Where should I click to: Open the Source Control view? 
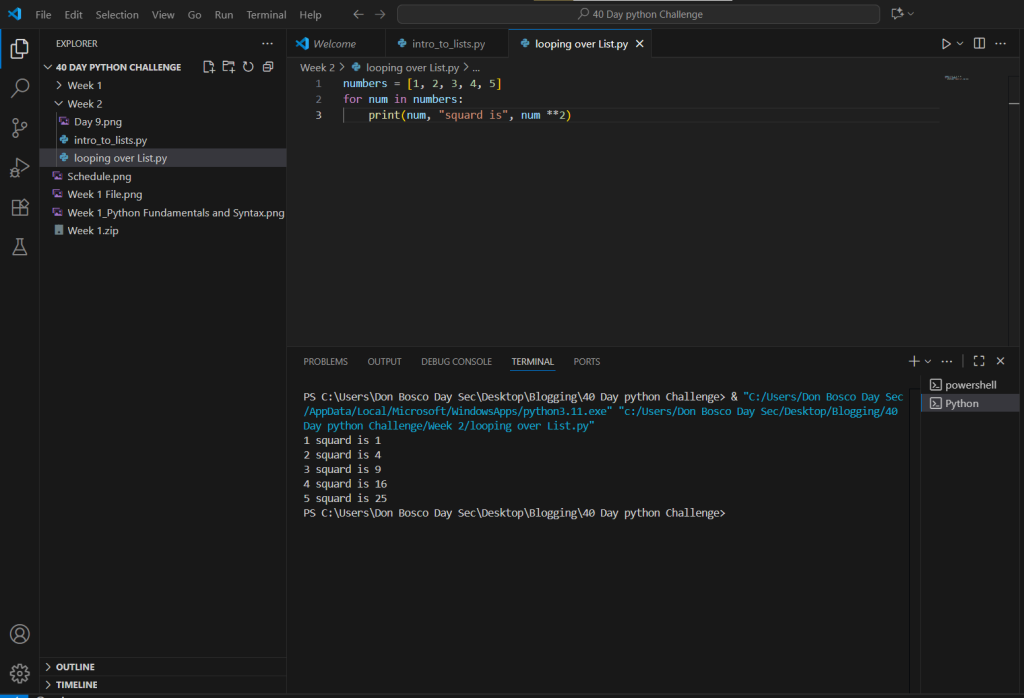(19, 128)
